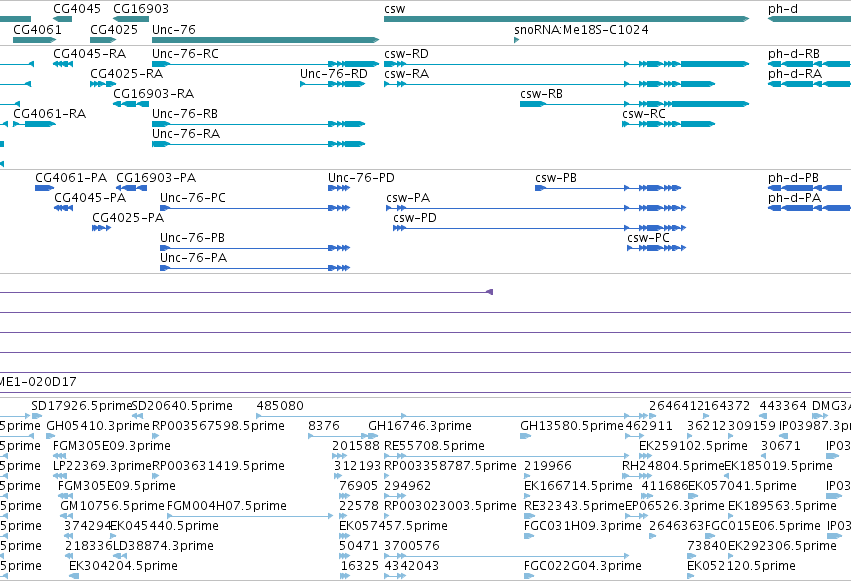This screenshot has height=581, width=851.
Task: Click the csw-RC transcript
Action: pyautogui.click(x=669, y=124)
